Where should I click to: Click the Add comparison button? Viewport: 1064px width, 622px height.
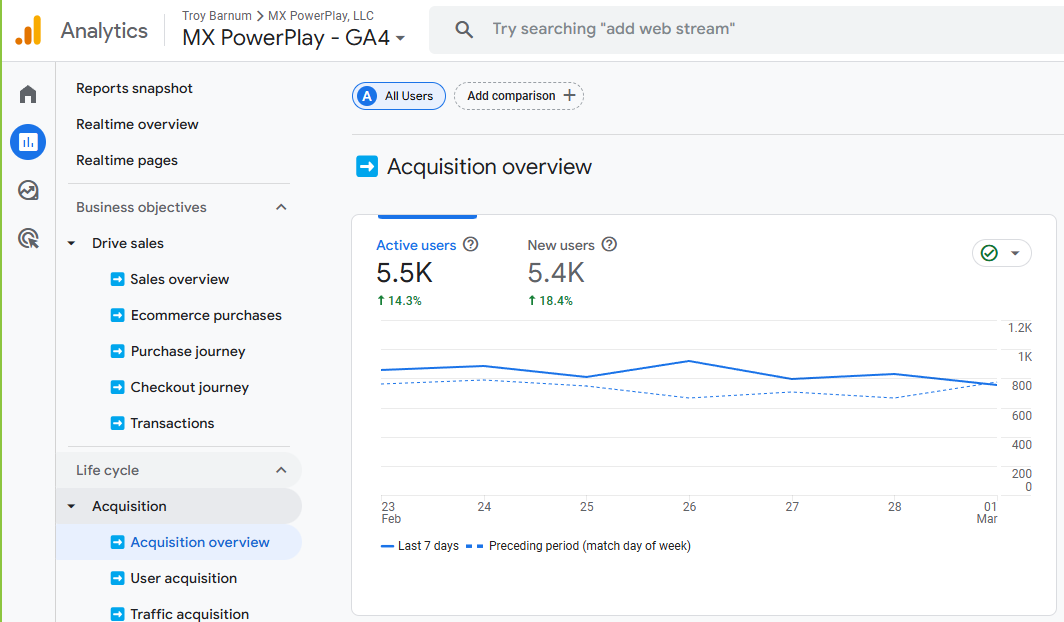[519, 96]
